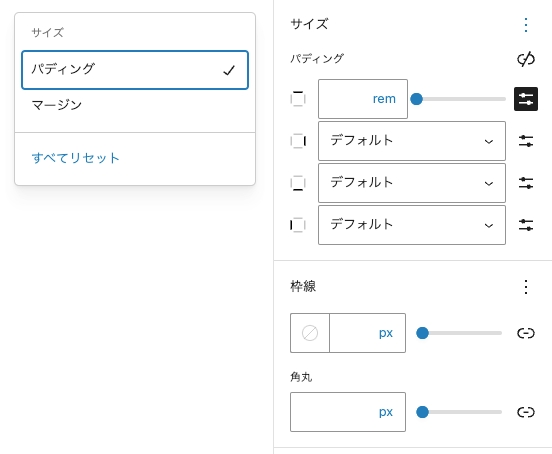Open the 枠線 panel options menu
Screen dimensions: 552x454
point(526,287)
